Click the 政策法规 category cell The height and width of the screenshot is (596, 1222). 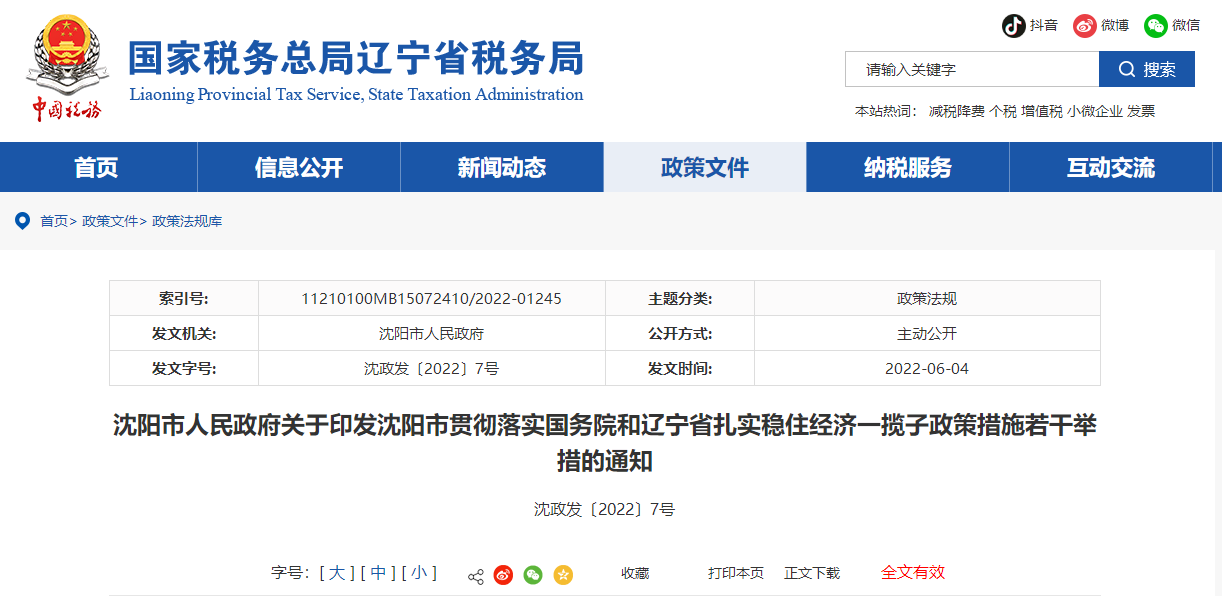coord(927,298)
